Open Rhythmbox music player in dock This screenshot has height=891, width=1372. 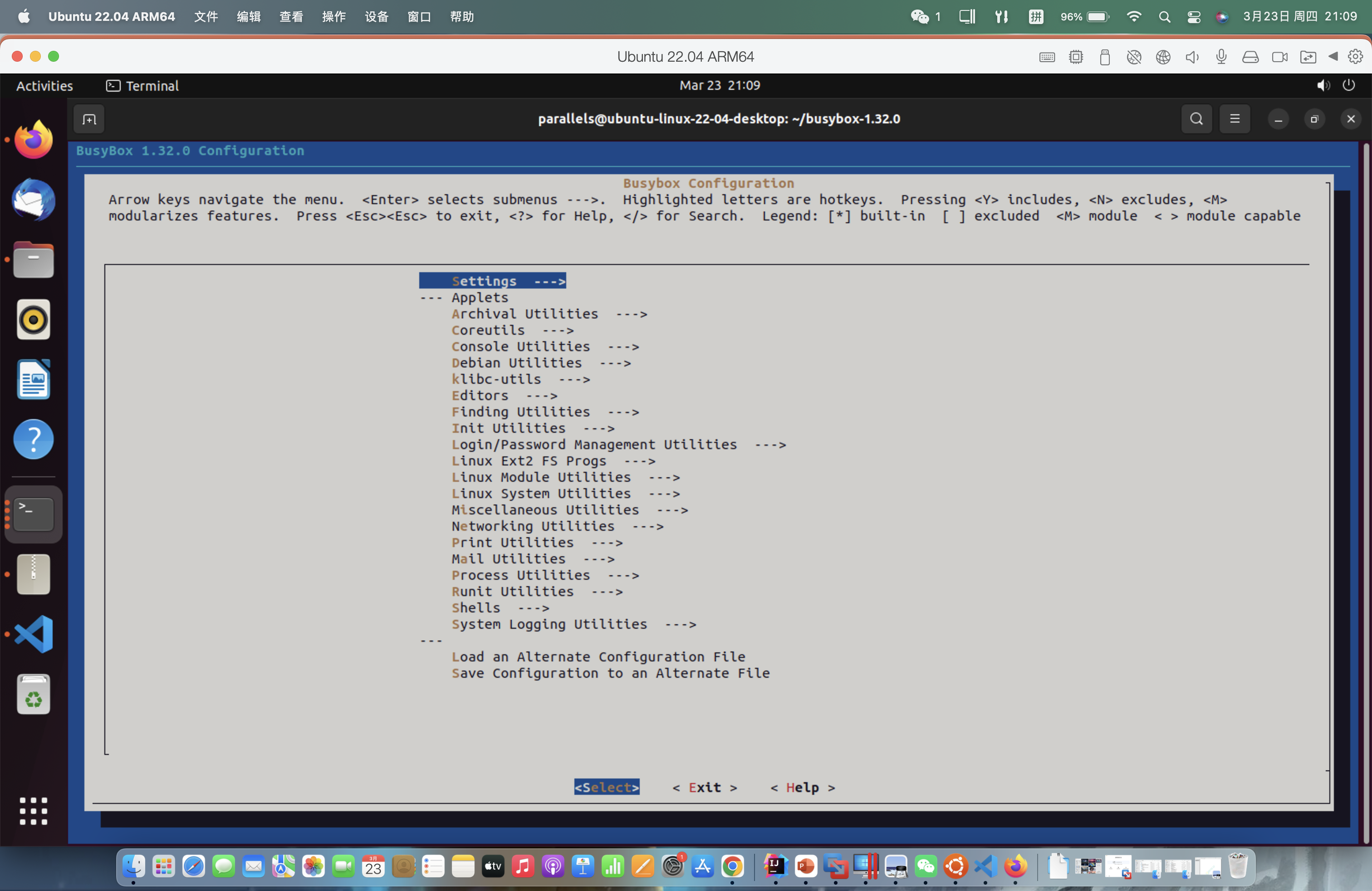pos(34,319)
